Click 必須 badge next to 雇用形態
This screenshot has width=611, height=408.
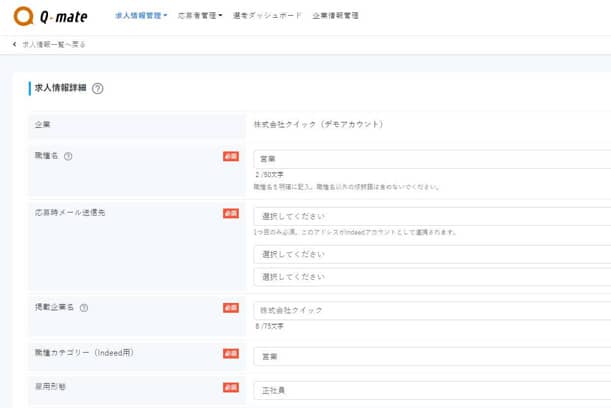click(x=231, y=387)
